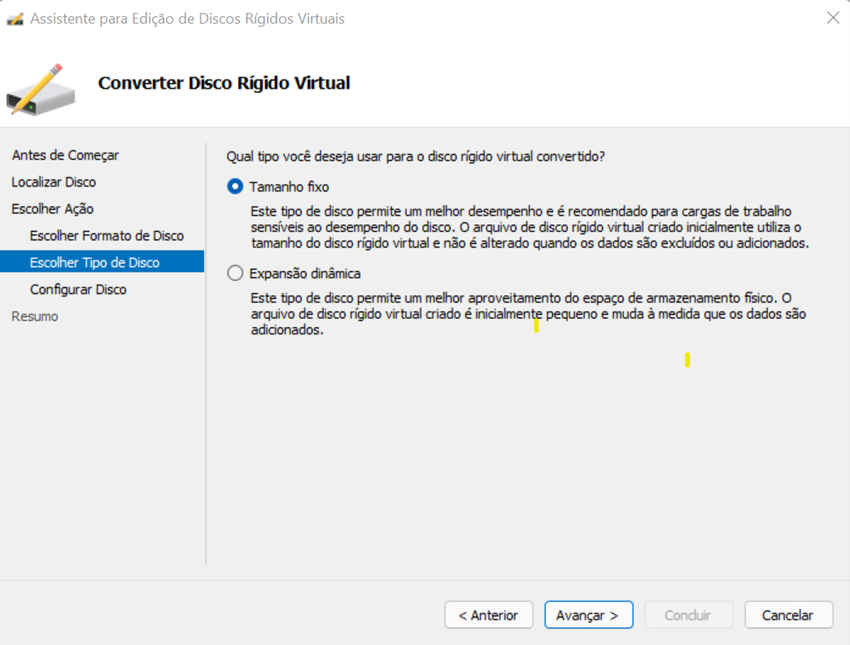Open the Localizar Disco step
Image resolution: width=850 pixels, height=645 pixels.
pyautogui.click(x=54, y=182)
